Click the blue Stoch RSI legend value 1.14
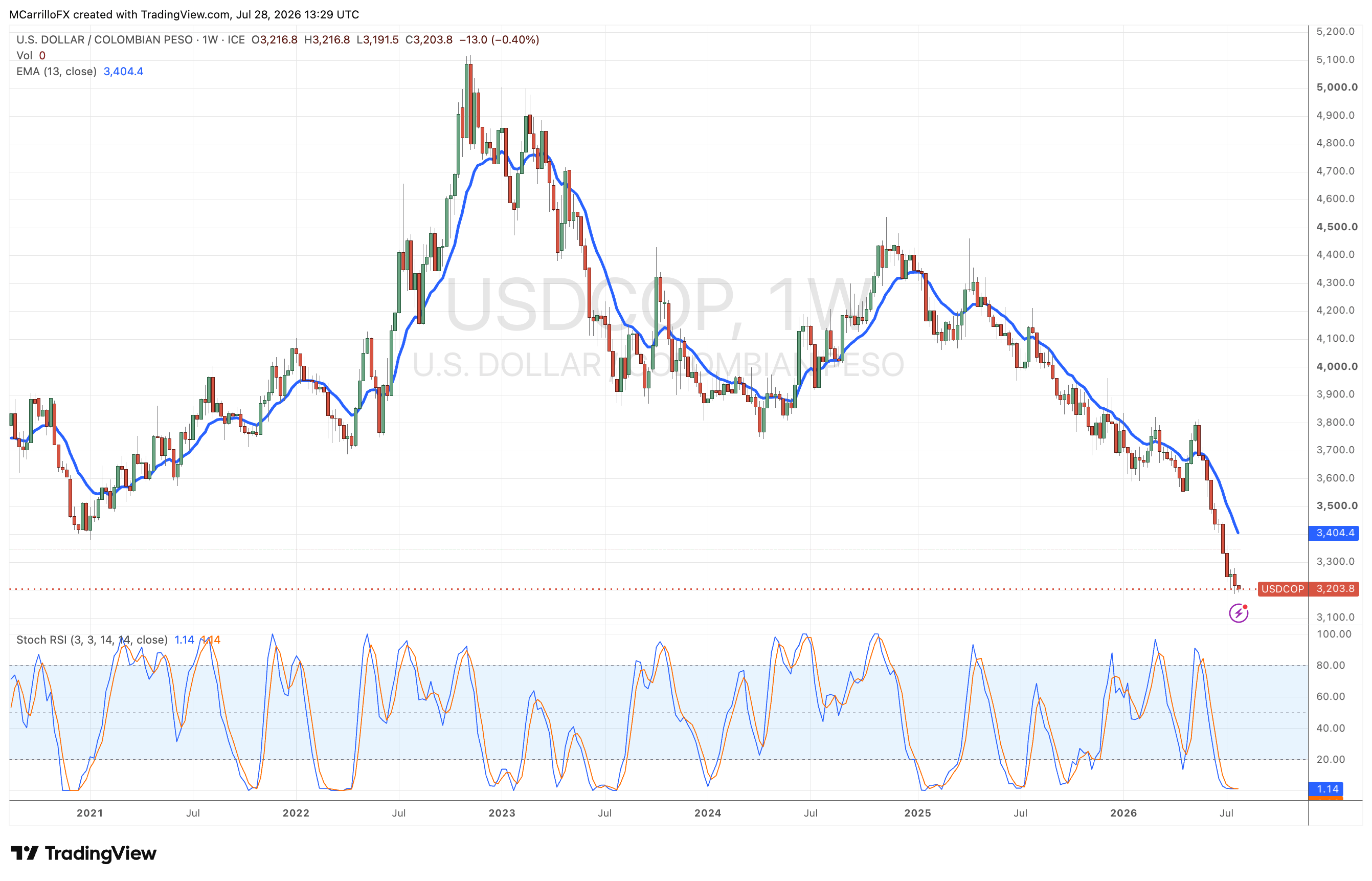Screen dimensions: 1372x881 pos(184,640)
